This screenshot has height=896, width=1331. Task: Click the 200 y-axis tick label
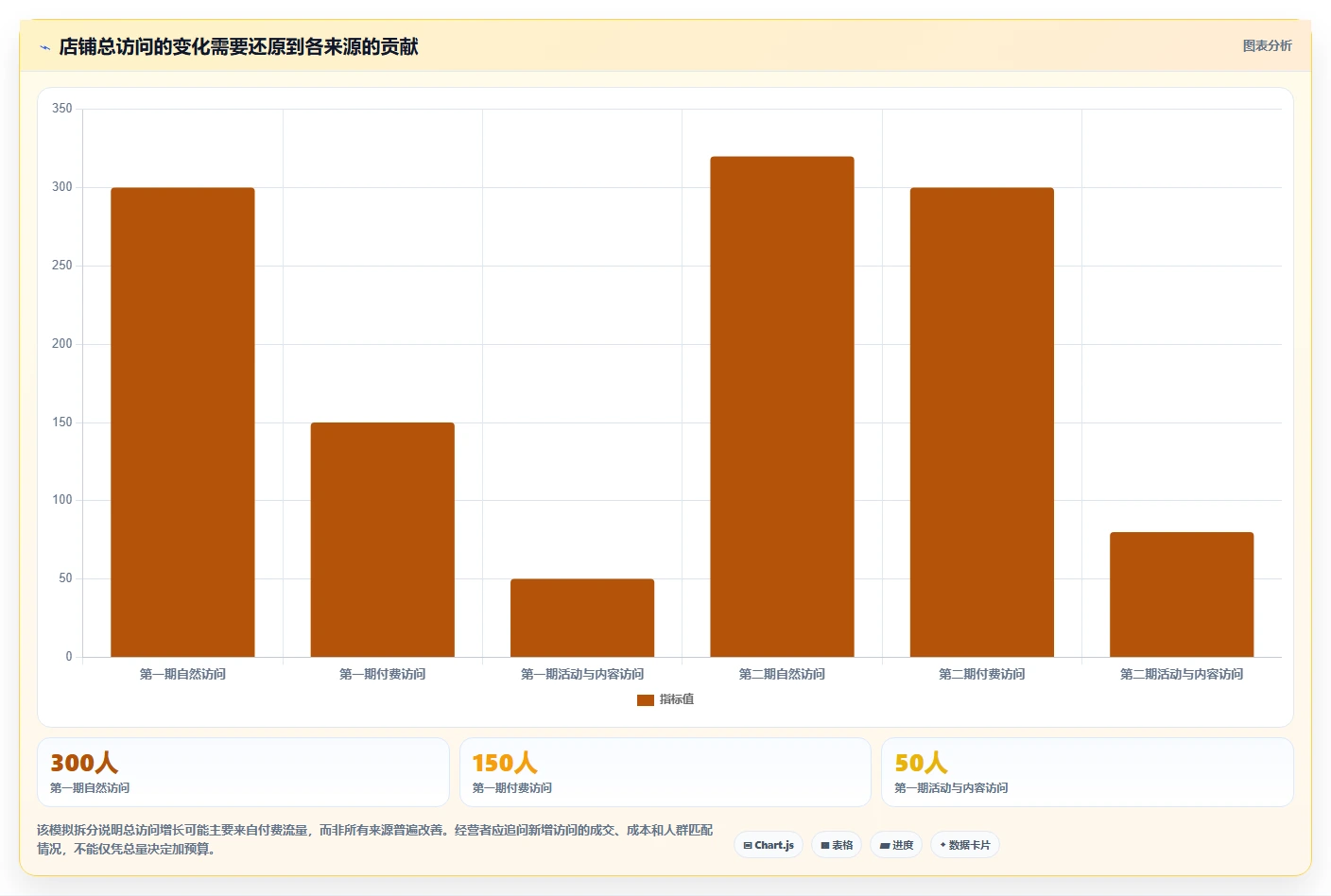62,344
